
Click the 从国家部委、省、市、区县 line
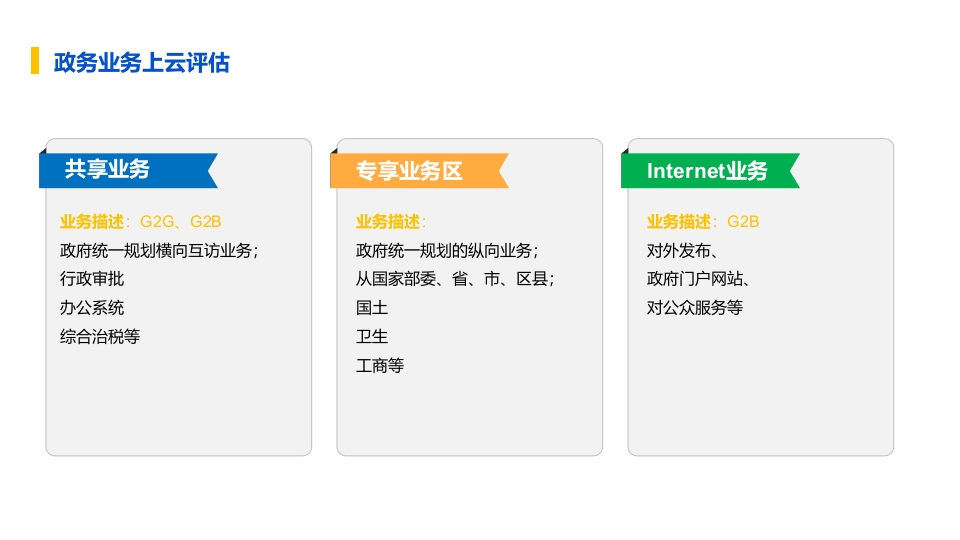point(452,279)
